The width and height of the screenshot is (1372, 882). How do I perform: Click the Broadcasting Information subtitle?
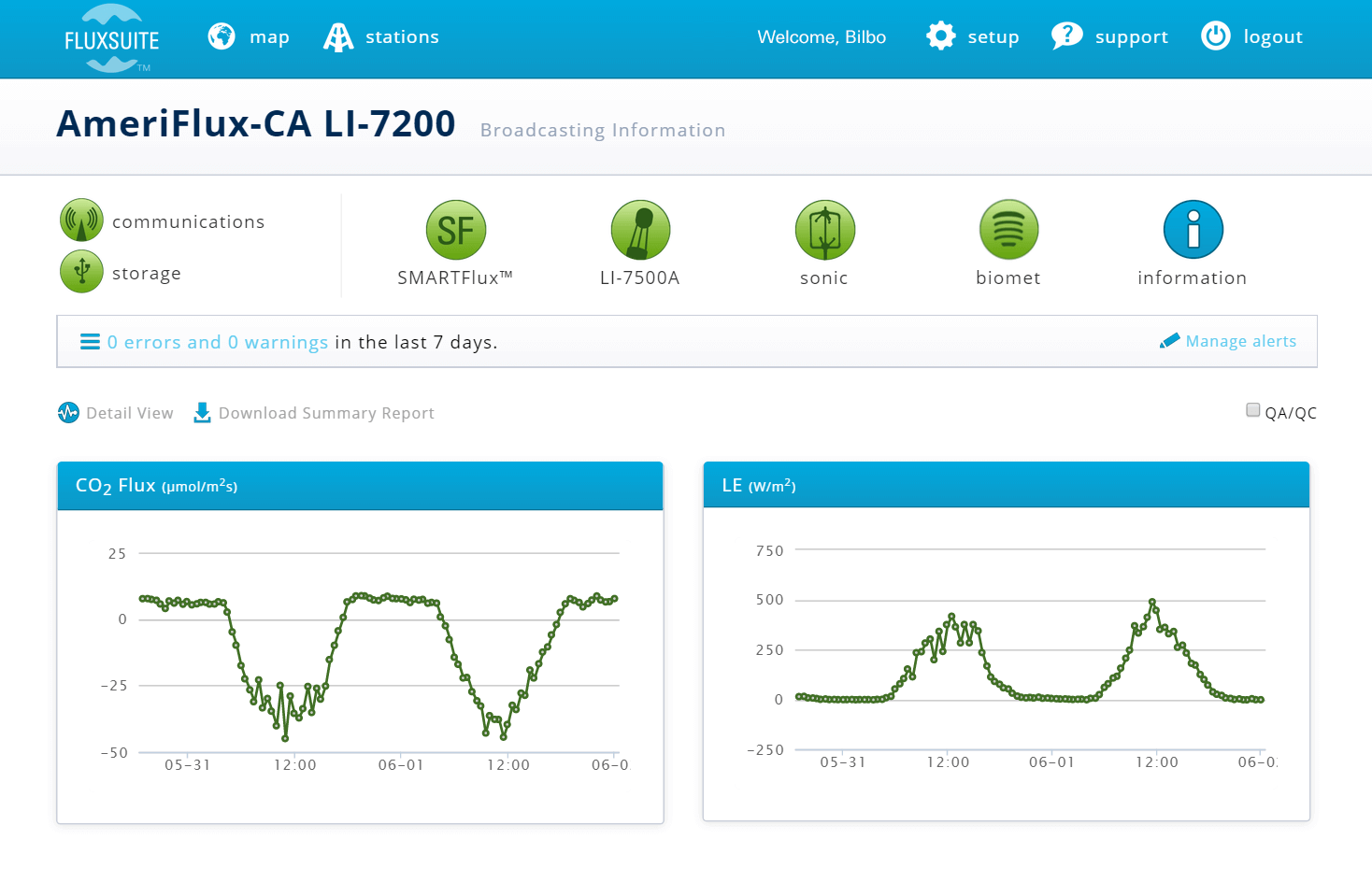[603, 130]
